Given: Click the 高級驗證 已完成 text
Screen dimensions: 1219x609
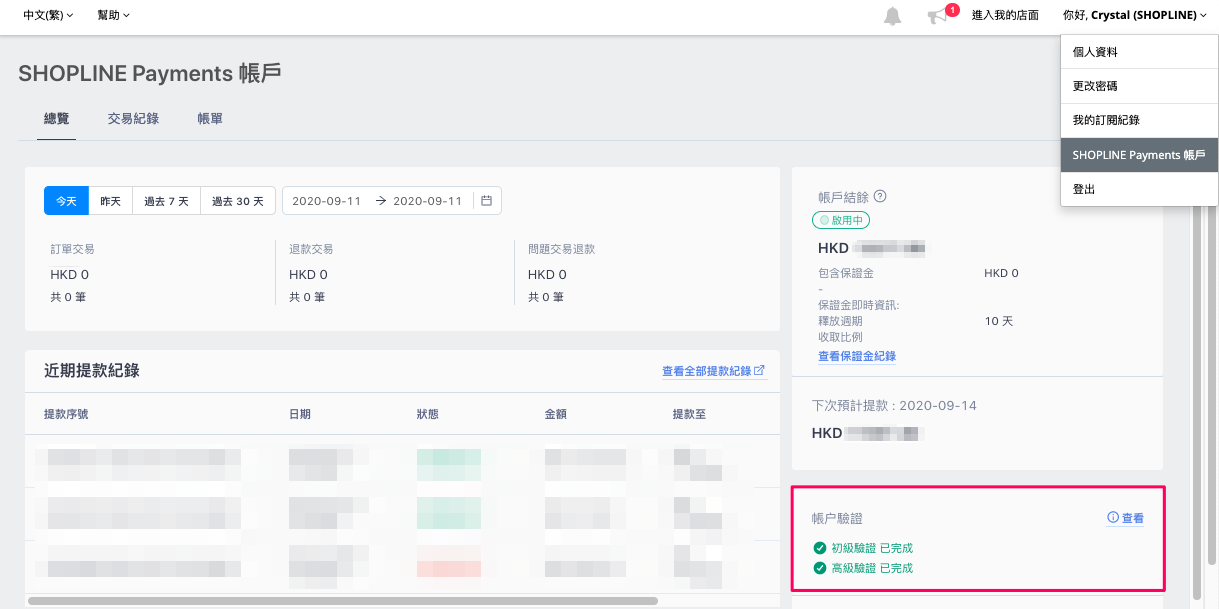Looking at the screenshot, I should tap(872, 568).
